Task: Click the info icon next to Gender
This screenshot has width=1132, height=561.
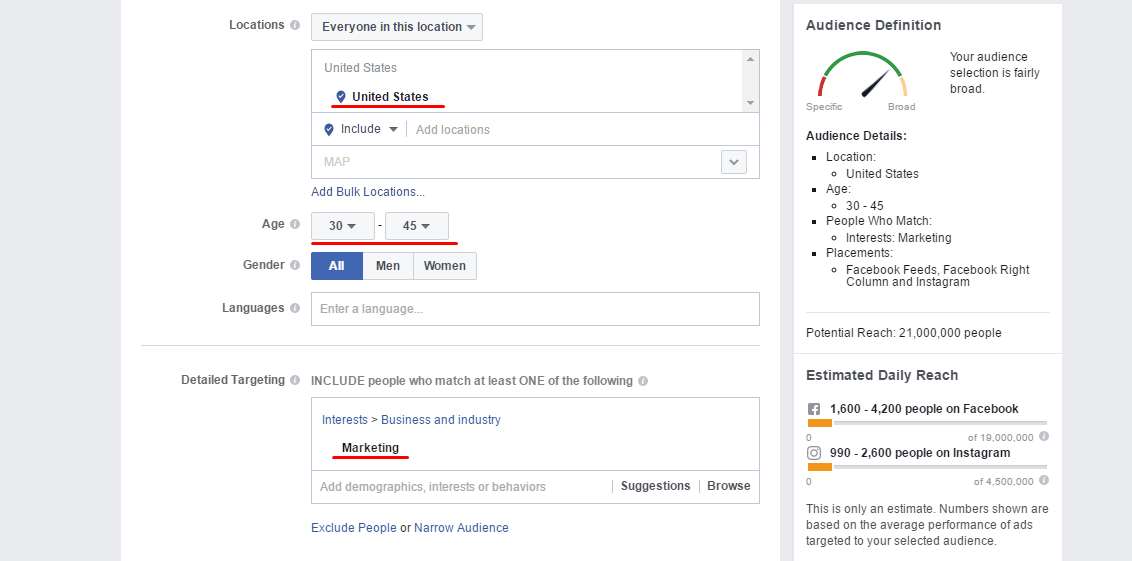Action: 295,265
